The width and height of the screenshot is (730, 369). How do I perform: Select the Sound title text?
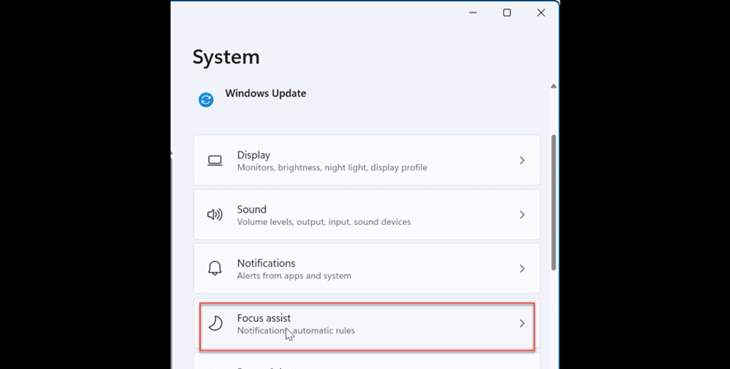click(x=252, y=209)
